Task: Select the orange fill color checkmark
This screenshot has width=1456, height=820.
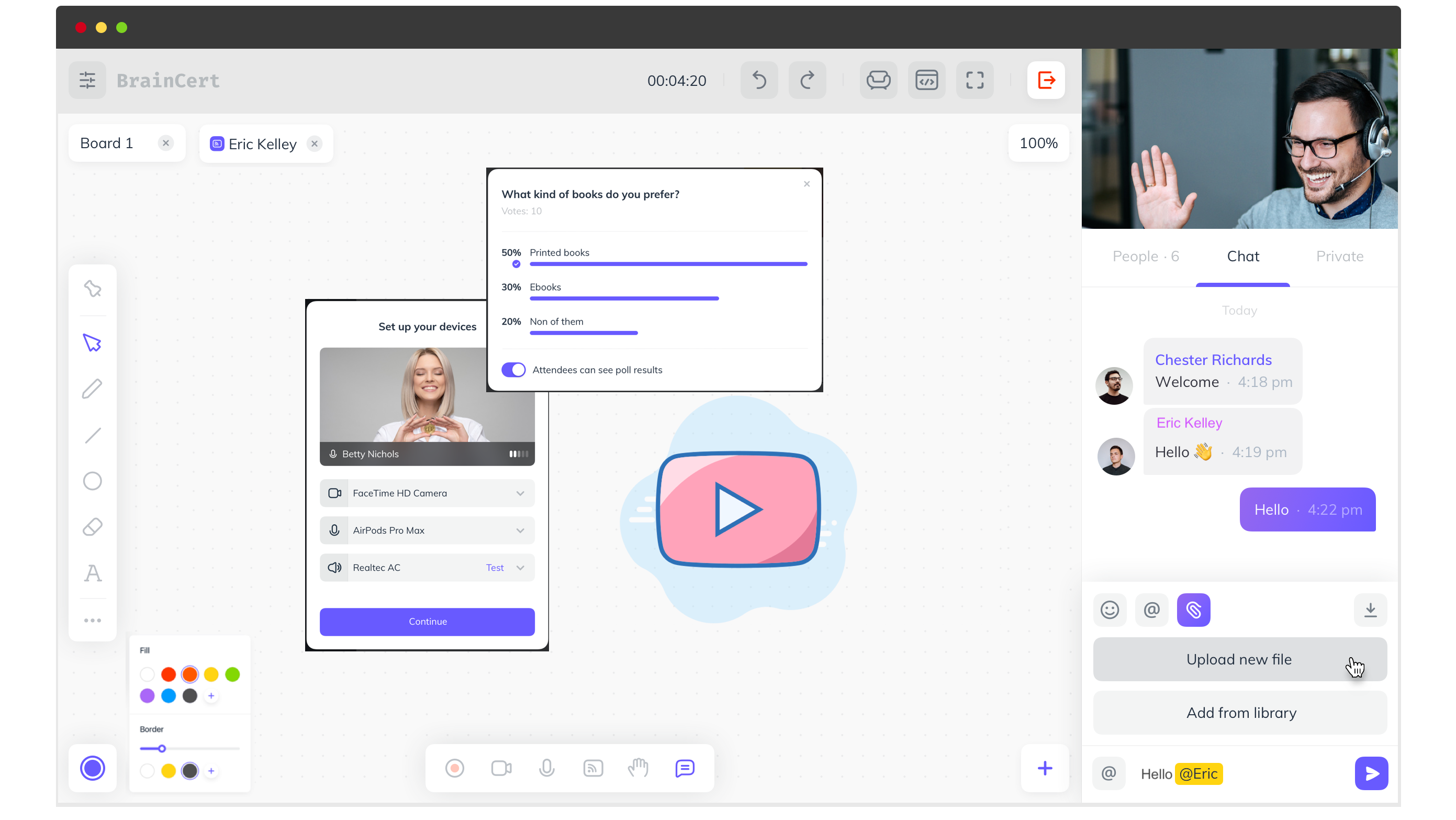Action: [190, 674]
